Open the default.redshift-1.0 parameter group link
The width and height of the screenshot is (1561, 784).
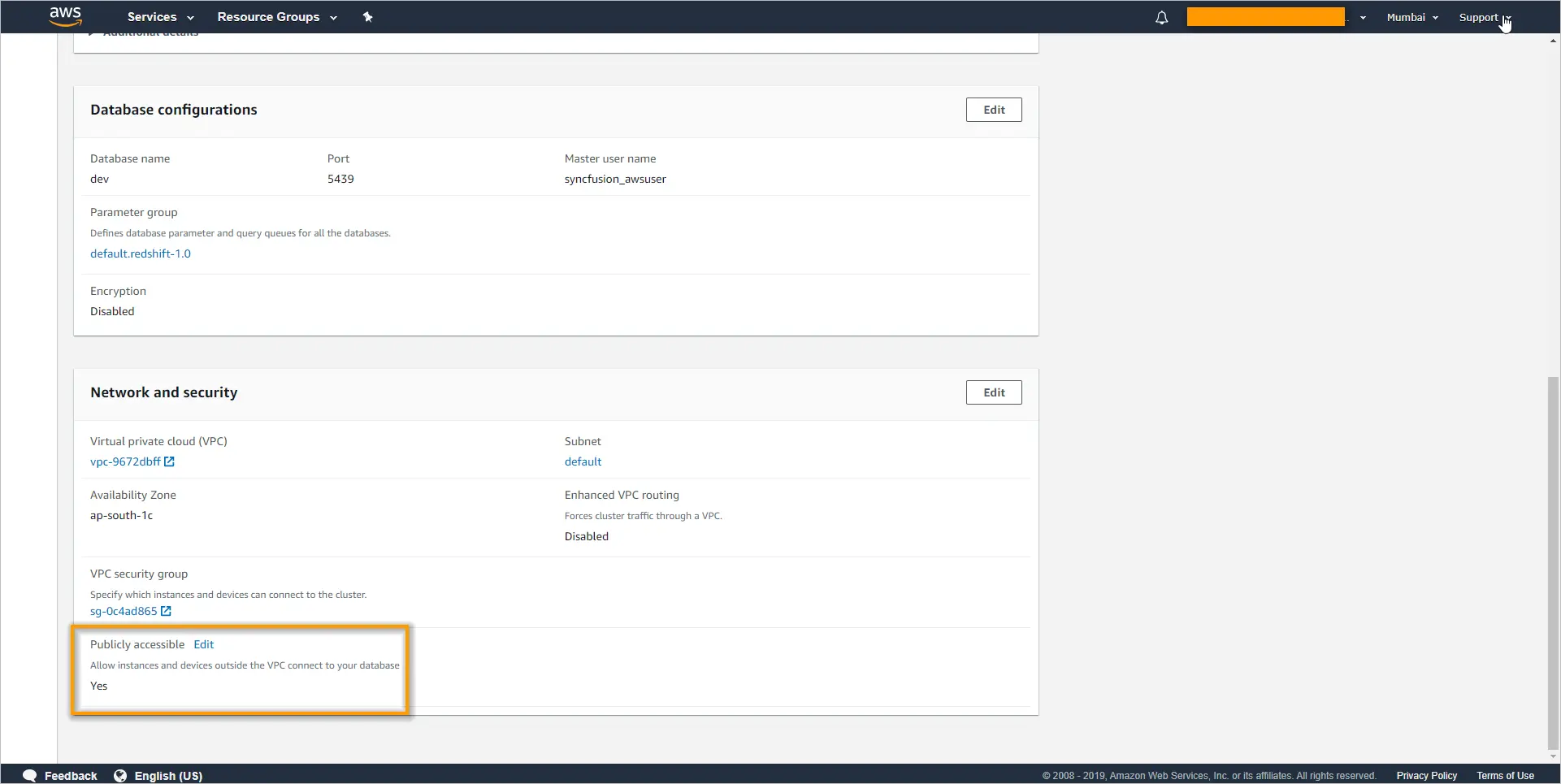[141, 253]
